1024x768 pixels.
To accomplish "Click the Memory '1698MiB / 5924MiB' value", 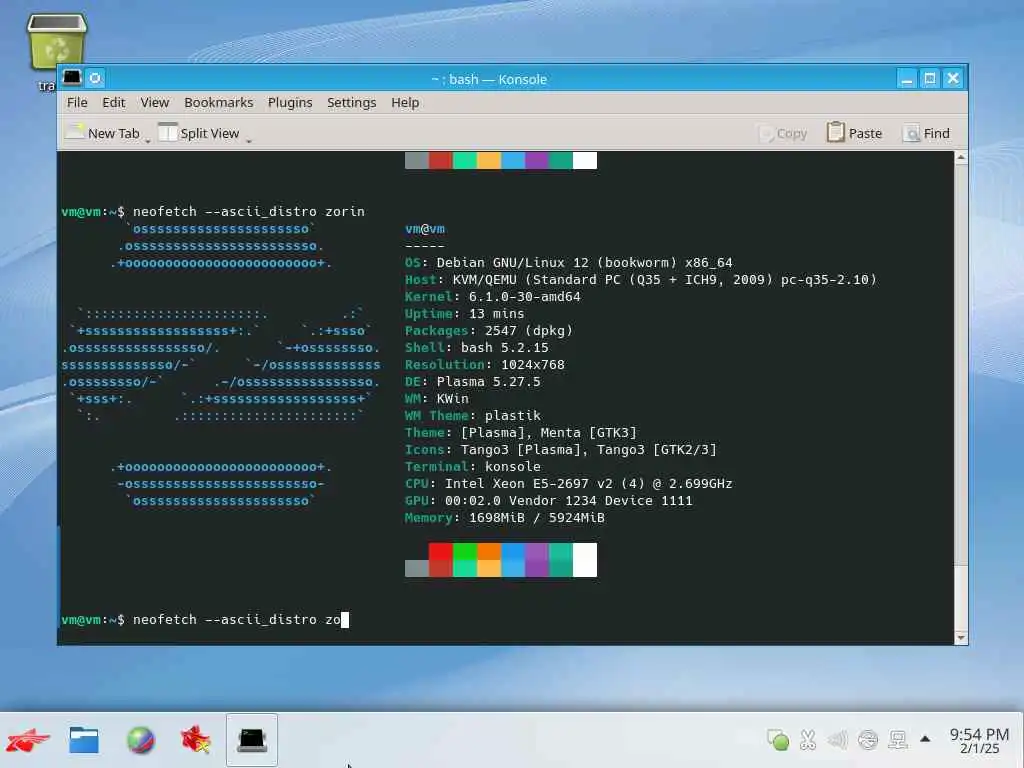I will [x=537, y=518].
